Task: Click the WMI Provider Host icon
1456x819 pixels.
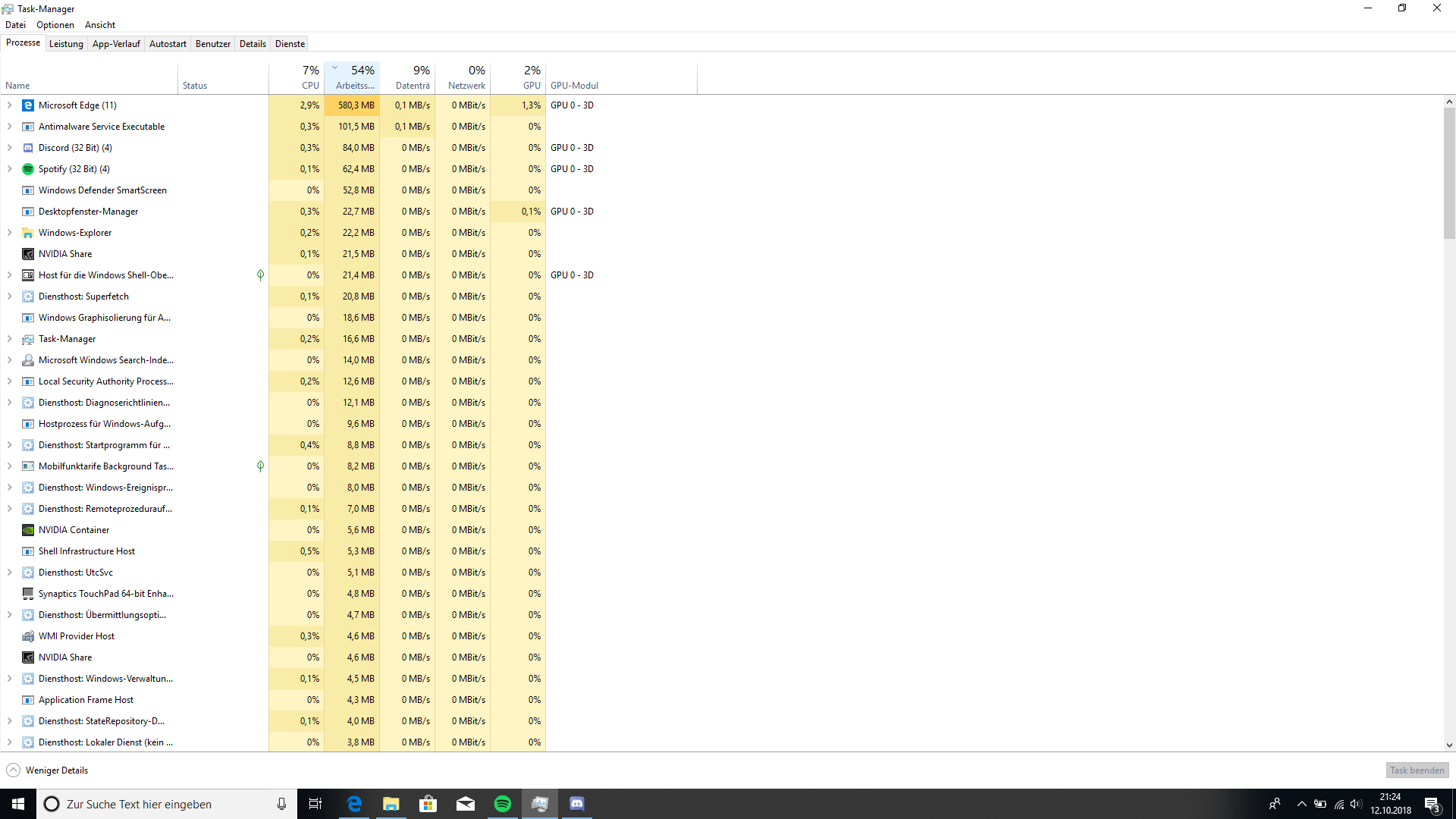Action: pos(28,636)
